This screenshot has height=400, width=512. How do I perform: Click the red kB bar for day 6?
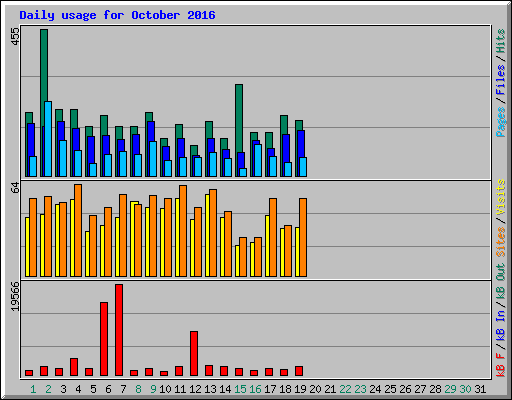pos(104,339)
